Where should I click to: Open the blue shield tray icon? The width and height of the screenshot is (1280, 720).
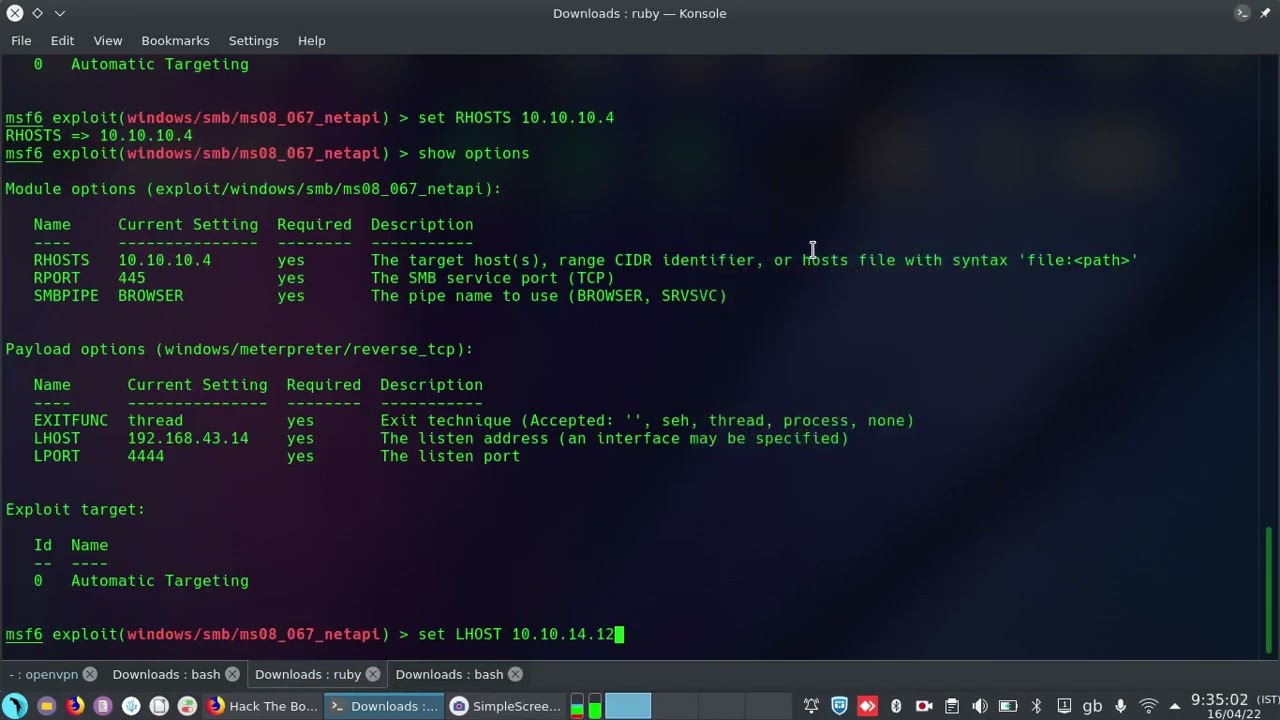[840, 706]
